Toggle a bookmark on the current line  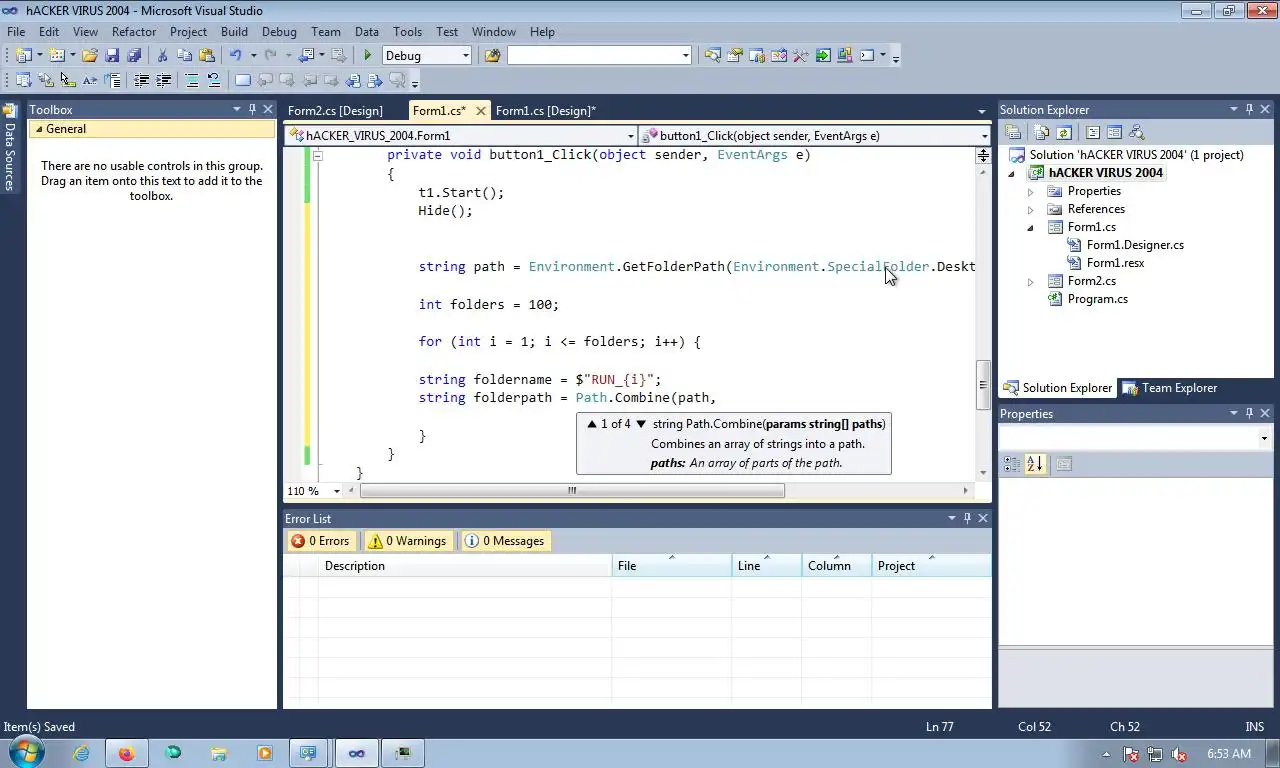pos(242,80)
